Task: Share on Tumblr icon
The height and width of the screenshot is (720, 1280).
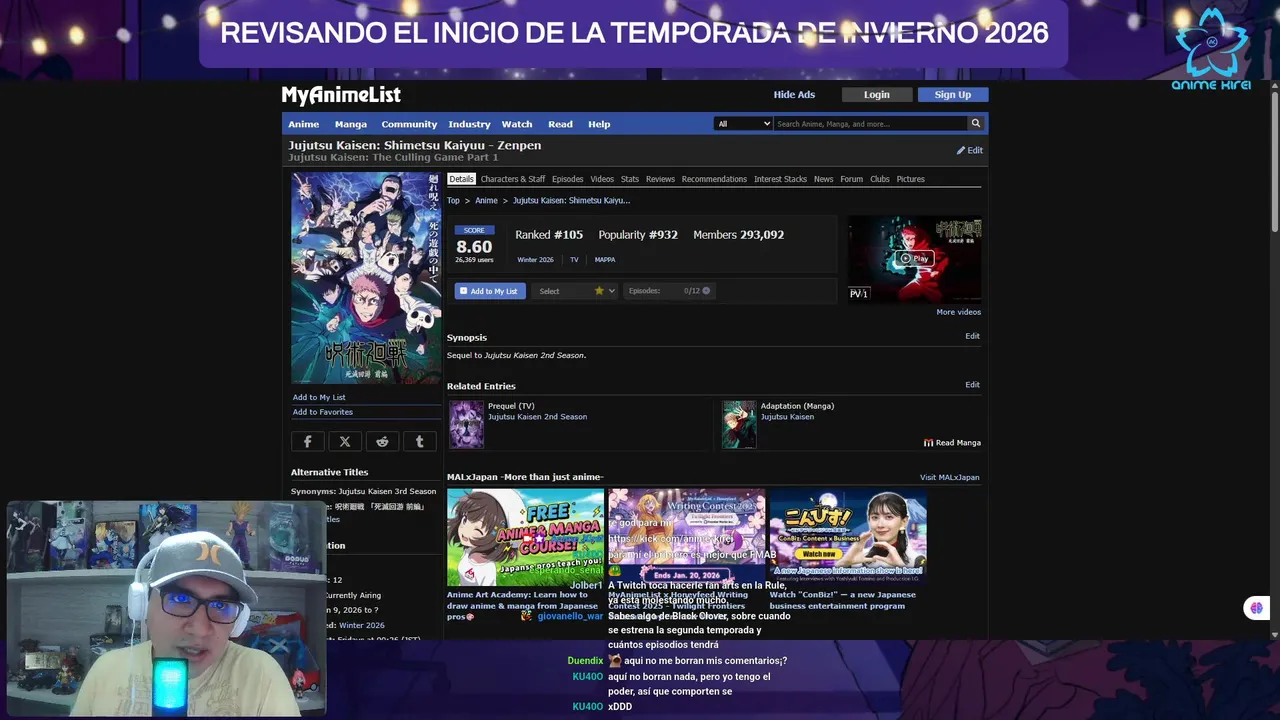Action: point(419,441)
